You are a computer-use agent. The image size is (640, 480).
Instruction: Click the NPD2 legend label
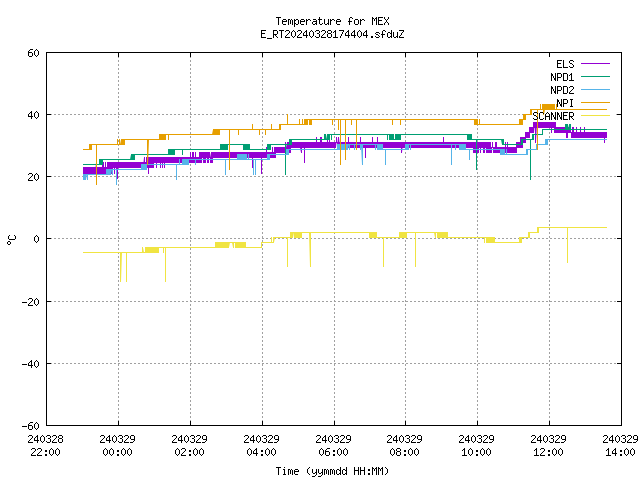562,90
